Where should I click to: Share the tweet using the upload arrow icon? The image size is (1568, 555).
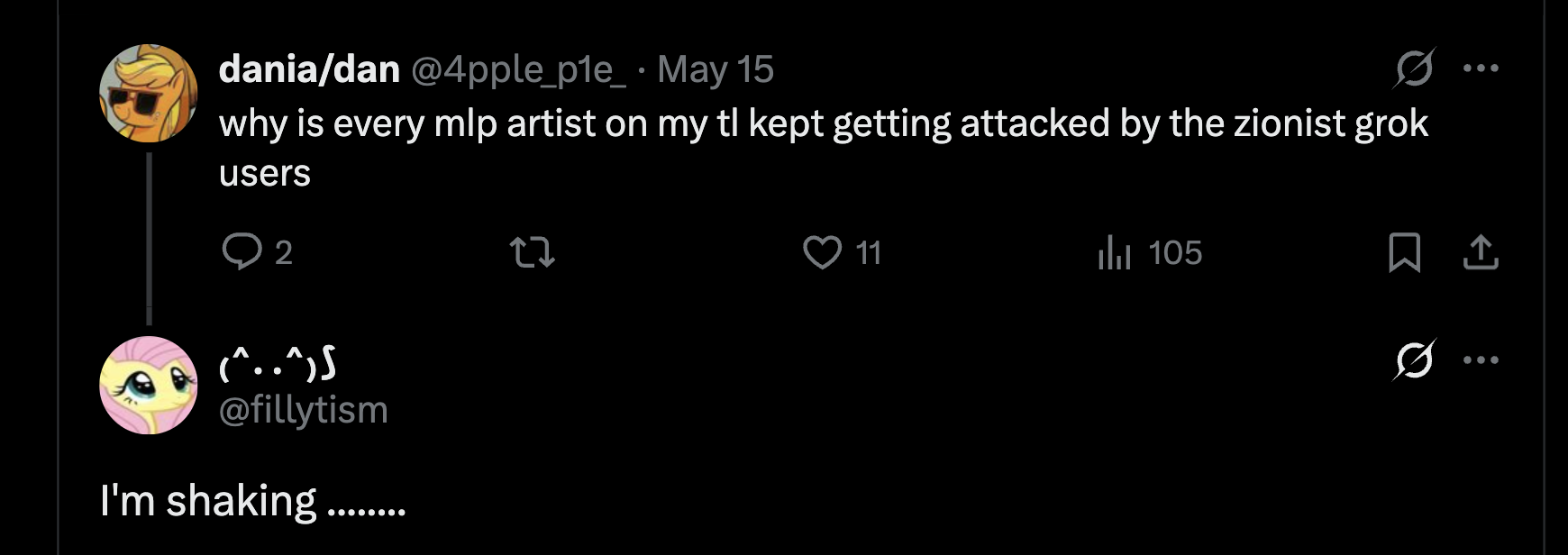tap(1481, 252)
